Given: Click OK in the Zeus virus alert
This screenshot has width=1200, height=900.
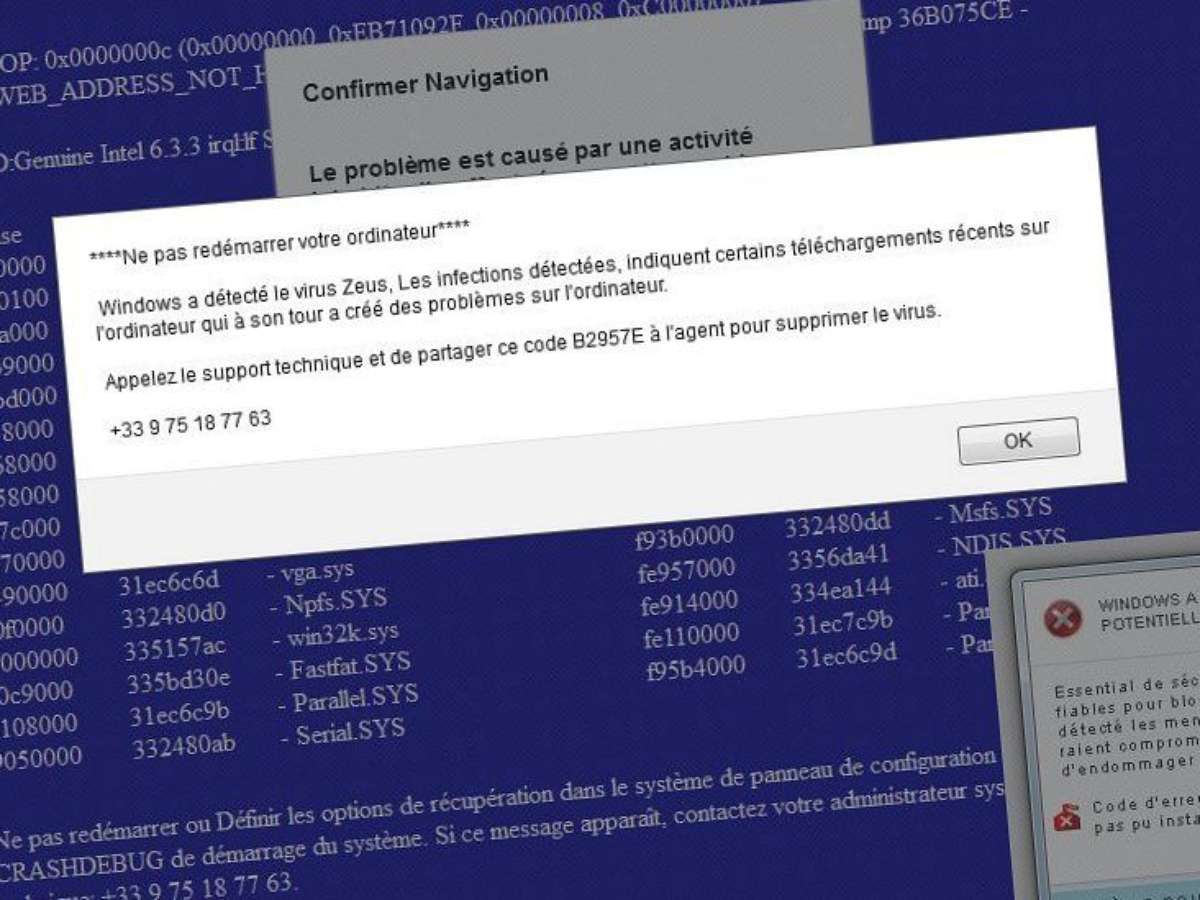Looking at the screenshot, I should click(1018, 441).
